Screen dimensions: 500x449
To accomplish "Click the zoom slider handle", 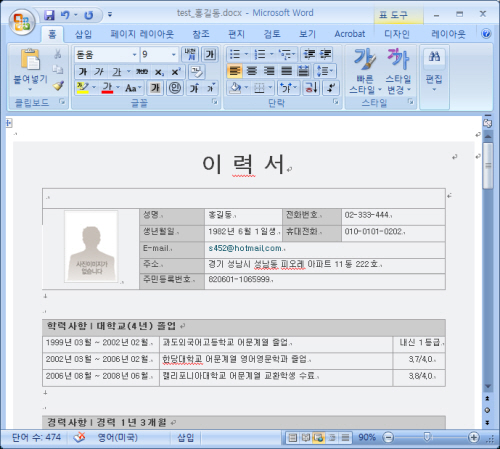I will (x=427, y=437).
